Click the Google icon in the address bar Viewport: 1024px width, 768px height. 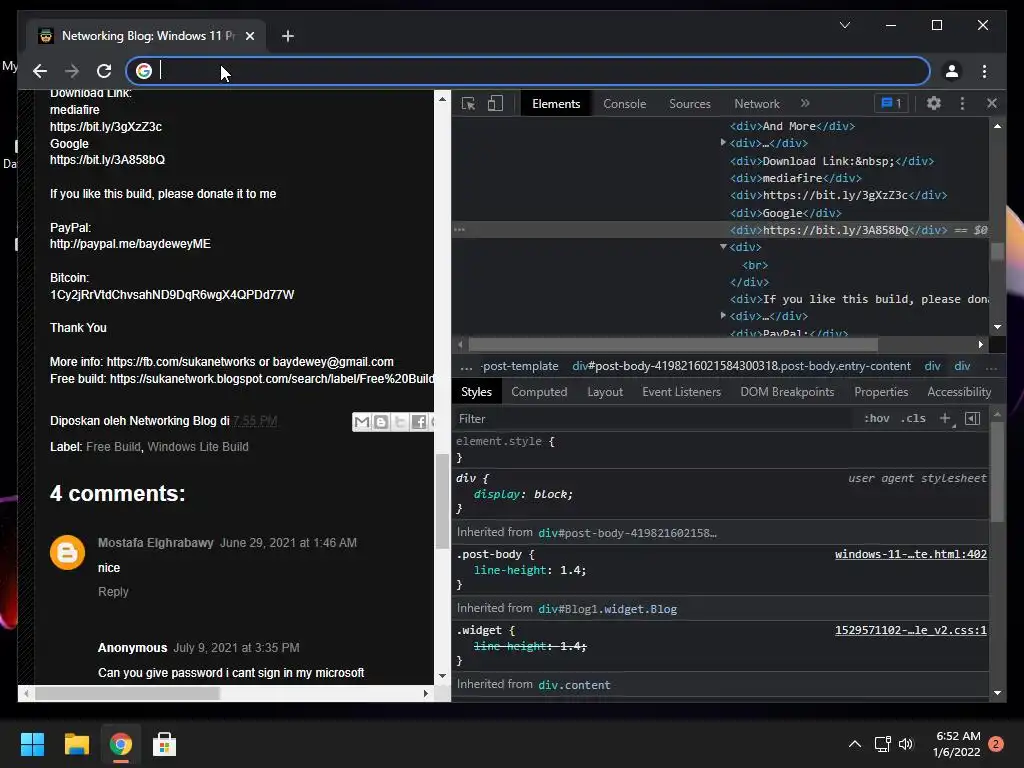coord(144,71)
